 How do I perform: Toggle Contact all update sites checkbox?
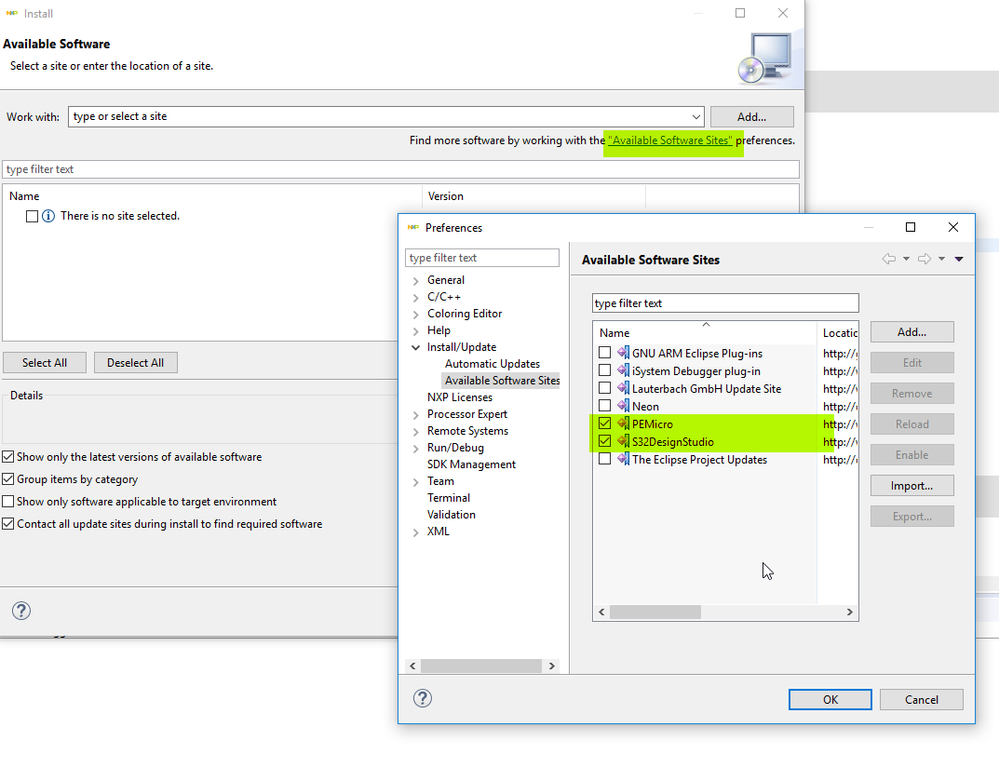pyautogui.click(x=8, y=524)
